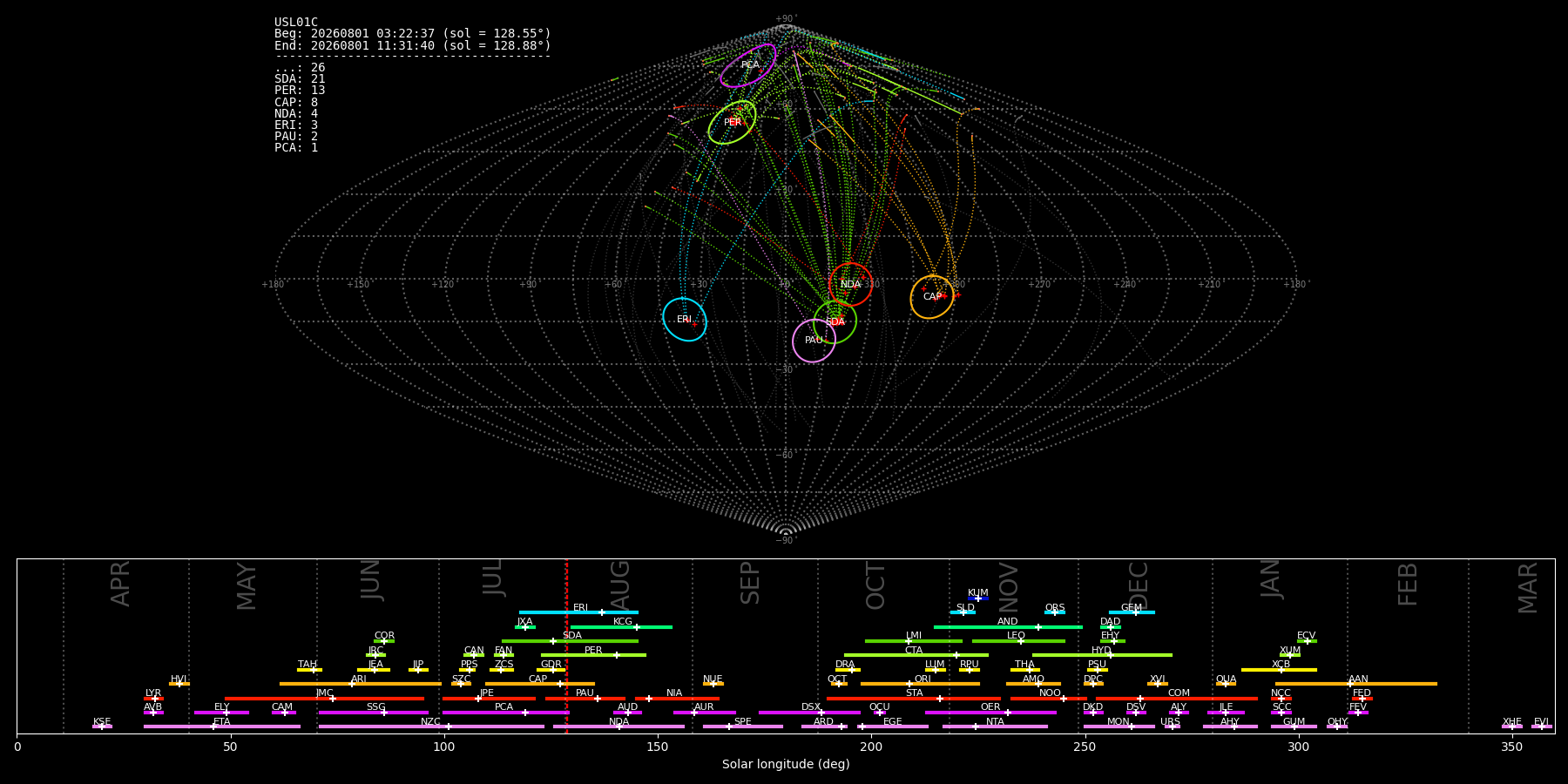The image size is (1568, 784).
Task: Select the CAP radiant circle
Action: pos(932,297)
